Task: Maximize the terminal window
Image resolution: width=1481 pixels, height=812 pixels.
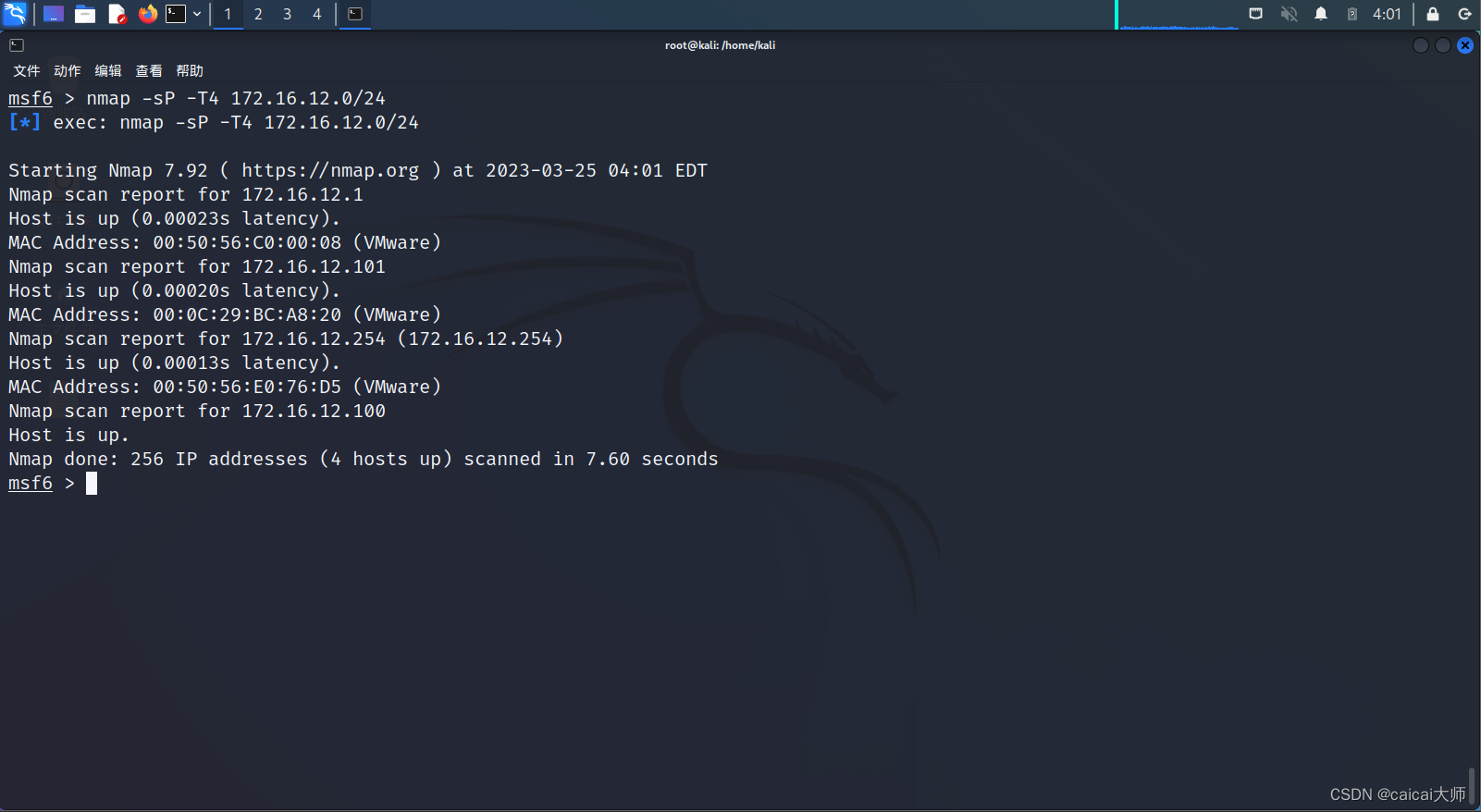Action: 1443,45
